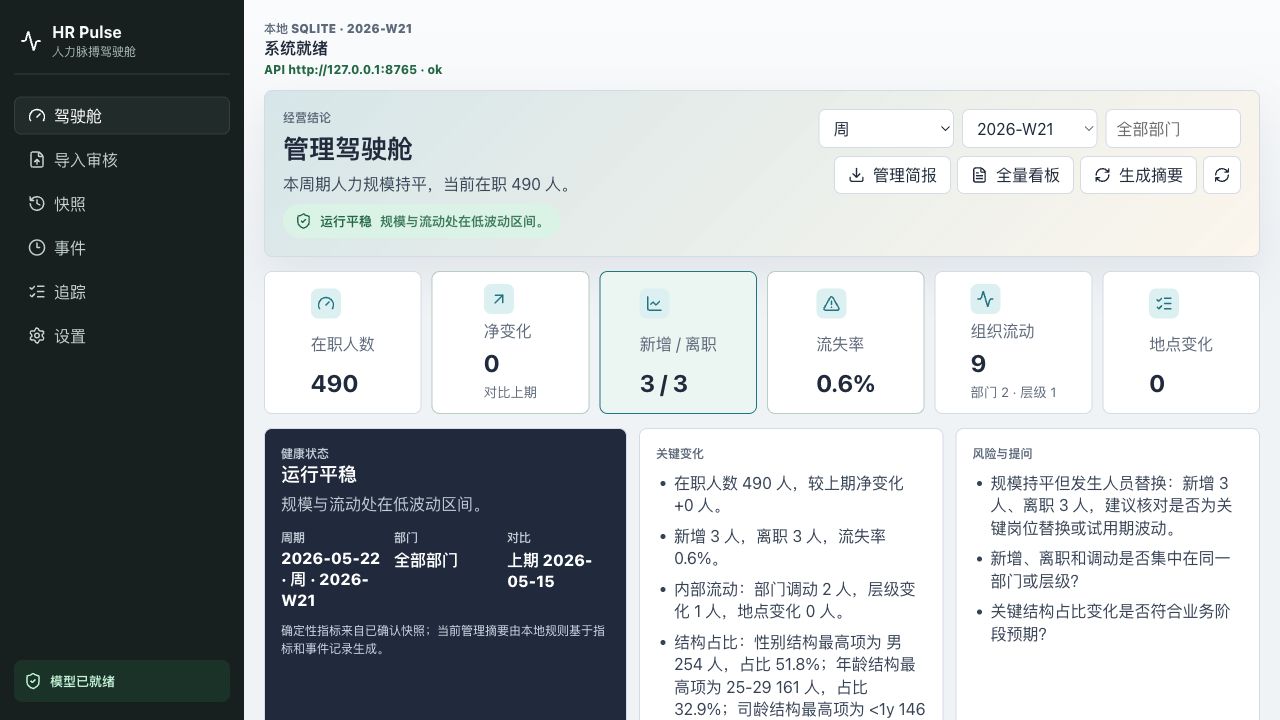Click the 部门 2 · 层级 1 subtext

(x=1013, y=392)
